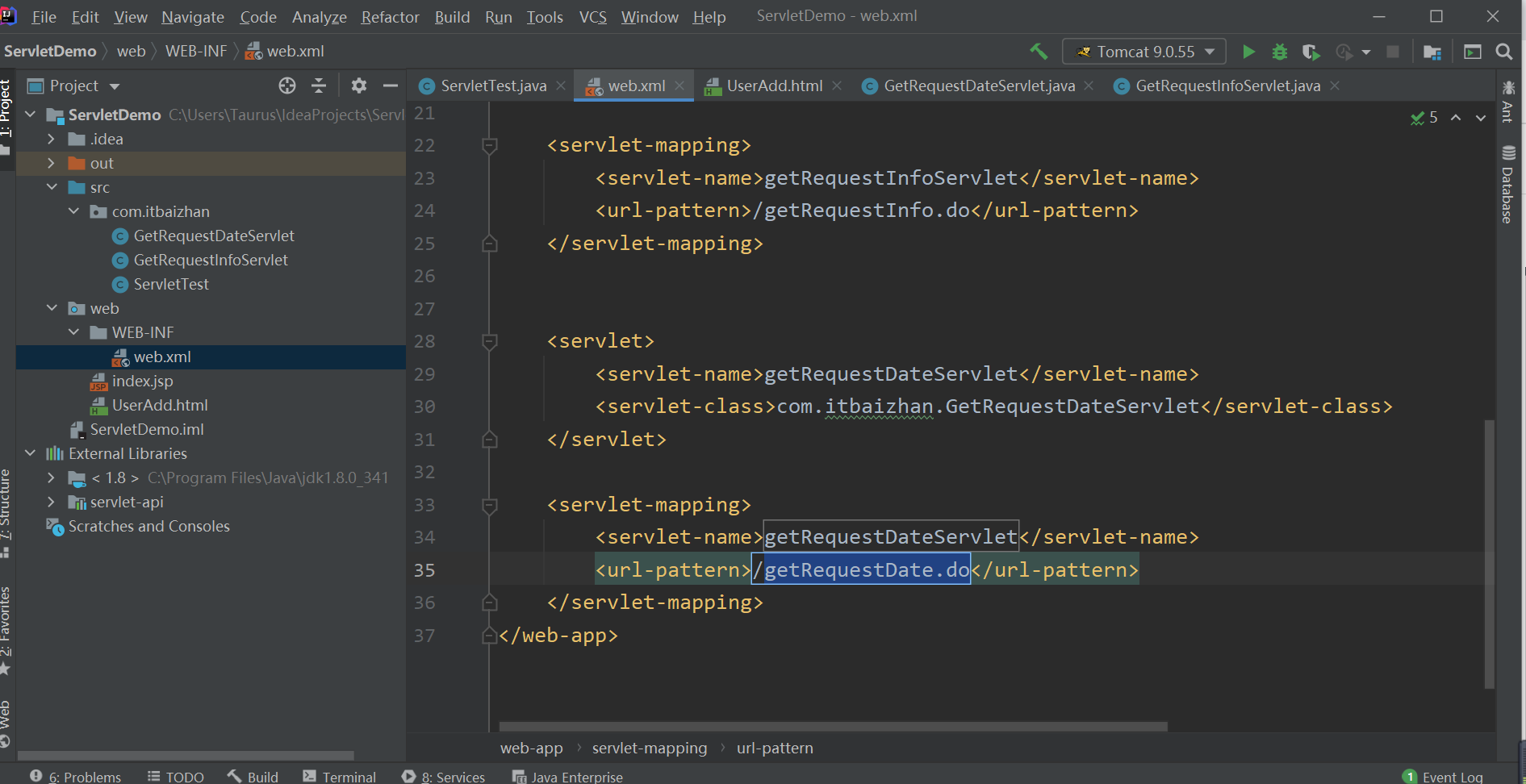
Task: Close the UserAdd.html tab
Action: coord(837,85)
